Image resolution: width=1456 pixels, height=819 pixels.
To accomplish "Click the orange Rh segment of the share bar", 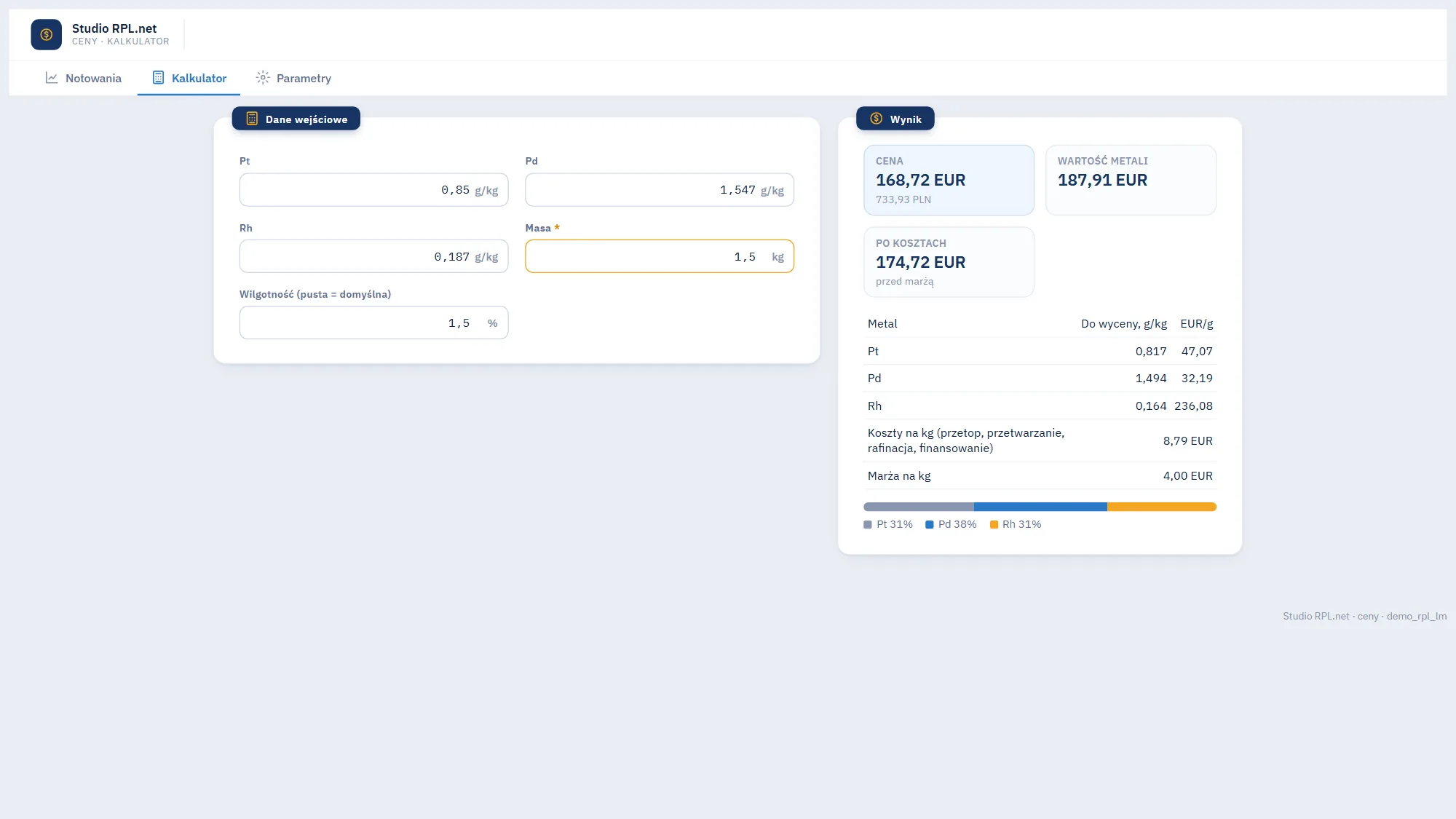I will click(1162, 507).
